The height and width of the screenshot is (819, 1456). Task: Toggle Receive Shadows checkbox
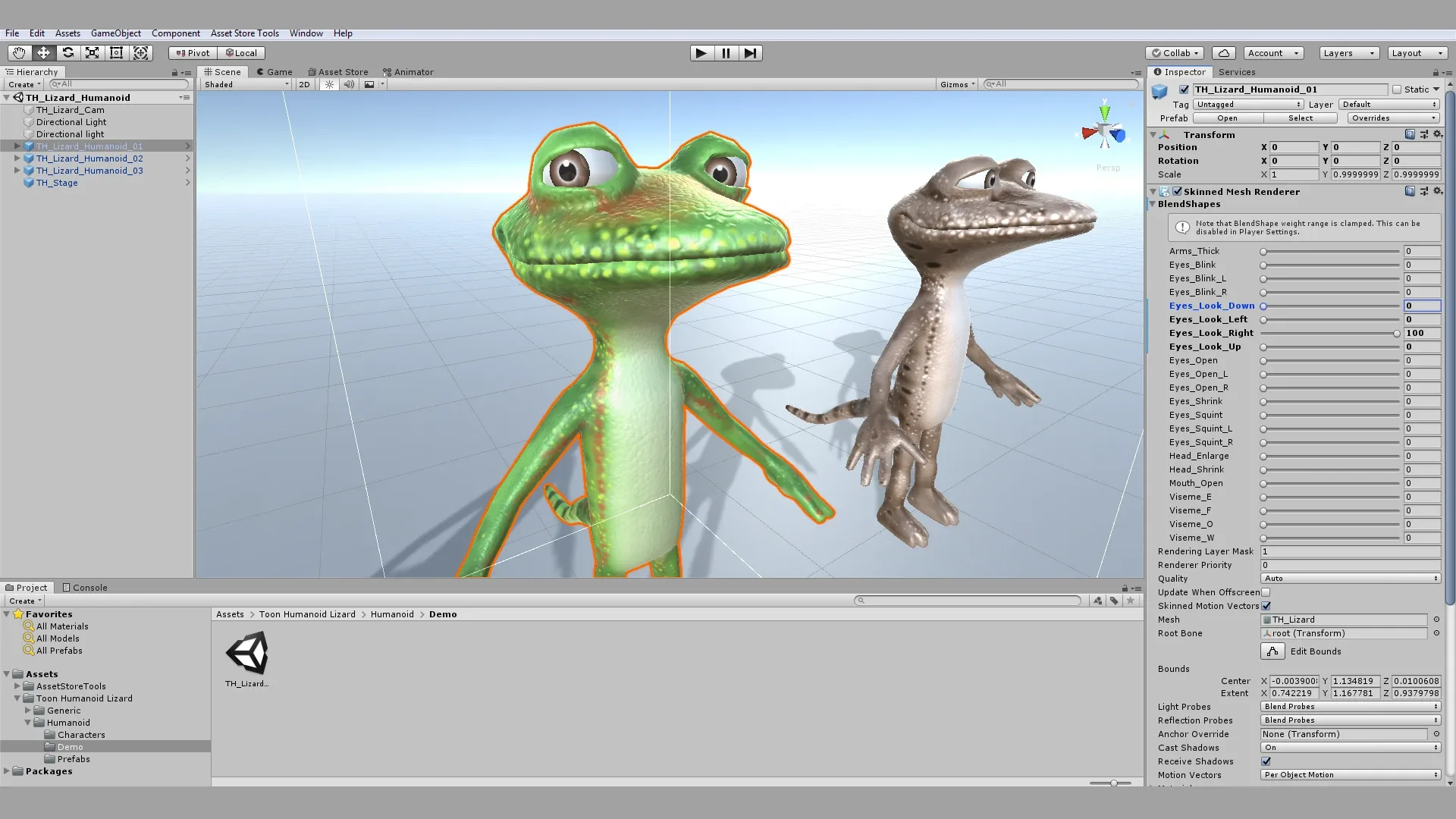[1266, 761]
